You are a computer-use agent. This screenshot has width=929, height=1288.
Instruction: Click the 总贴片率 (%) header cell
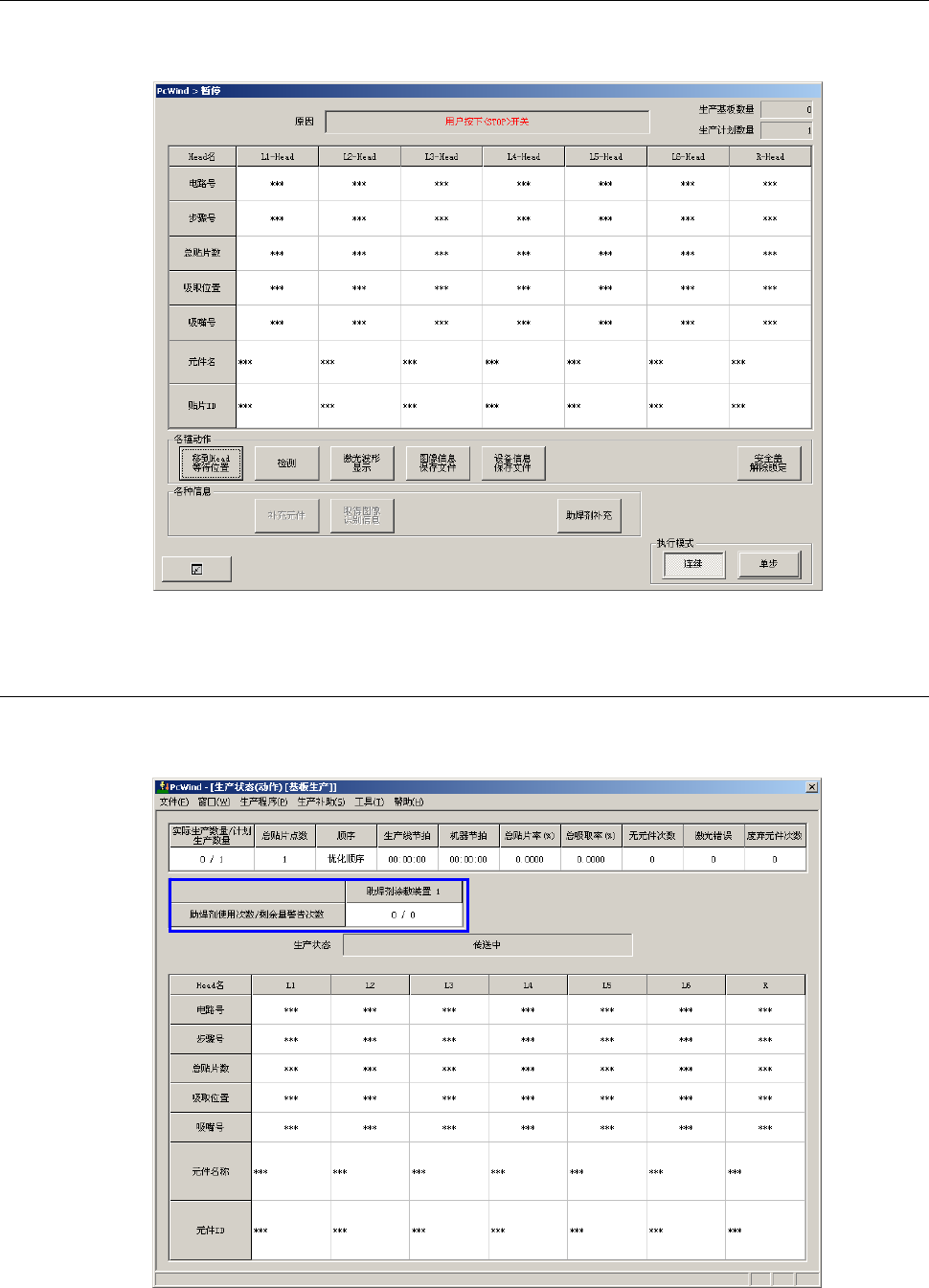(x=531, y=836)
